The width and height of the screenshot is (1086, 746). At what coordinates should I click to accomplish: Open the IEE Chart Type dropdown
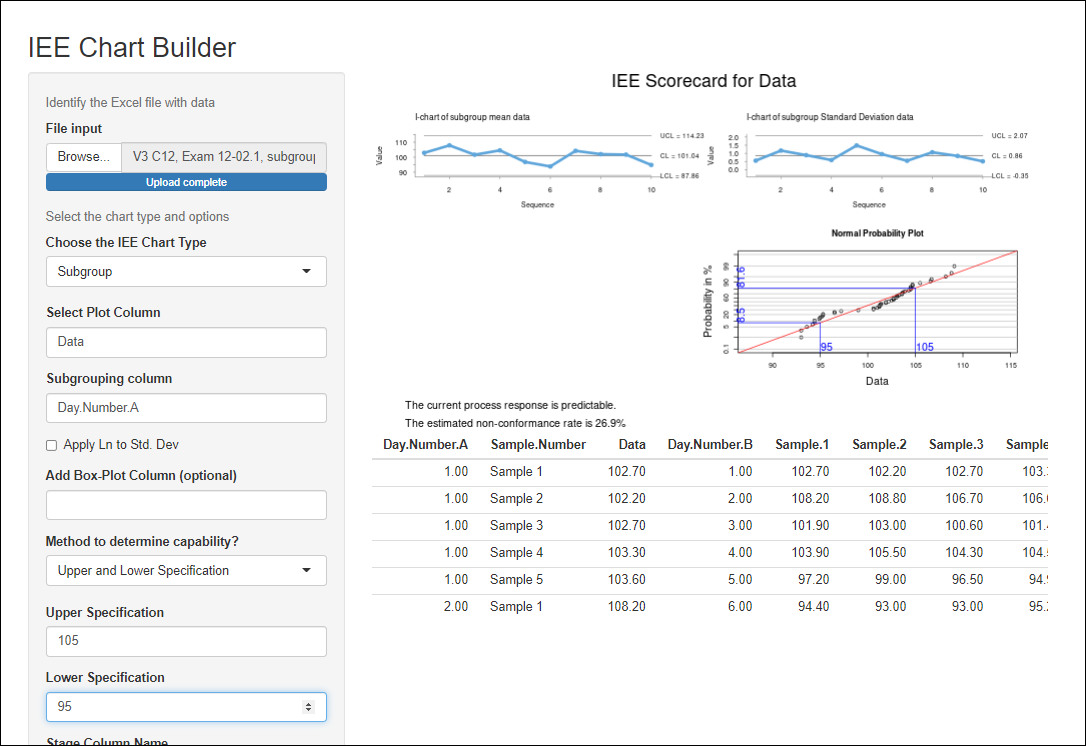point(186,271)
